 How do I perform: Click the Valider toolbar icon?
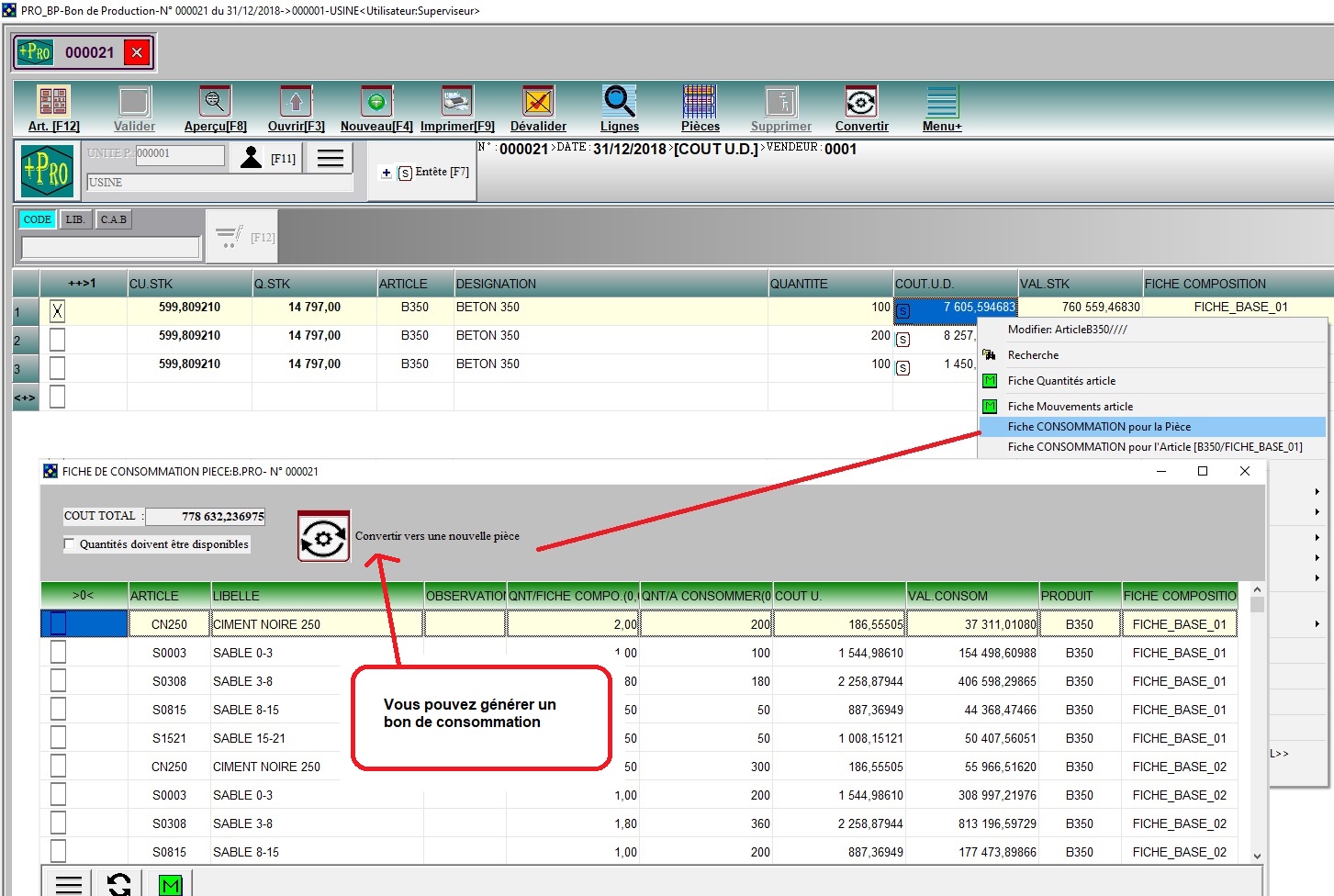coord(134,102)
